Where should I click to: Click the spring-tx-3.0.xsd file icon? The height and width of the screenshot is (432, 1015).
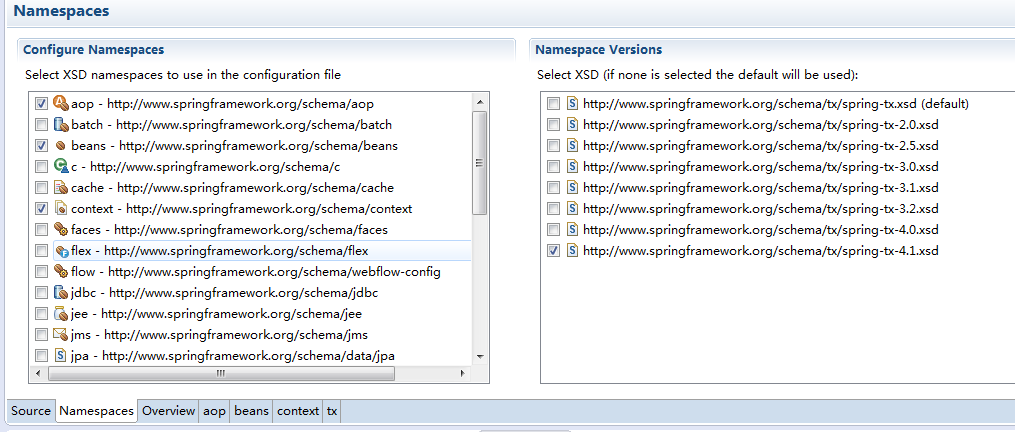572,166
